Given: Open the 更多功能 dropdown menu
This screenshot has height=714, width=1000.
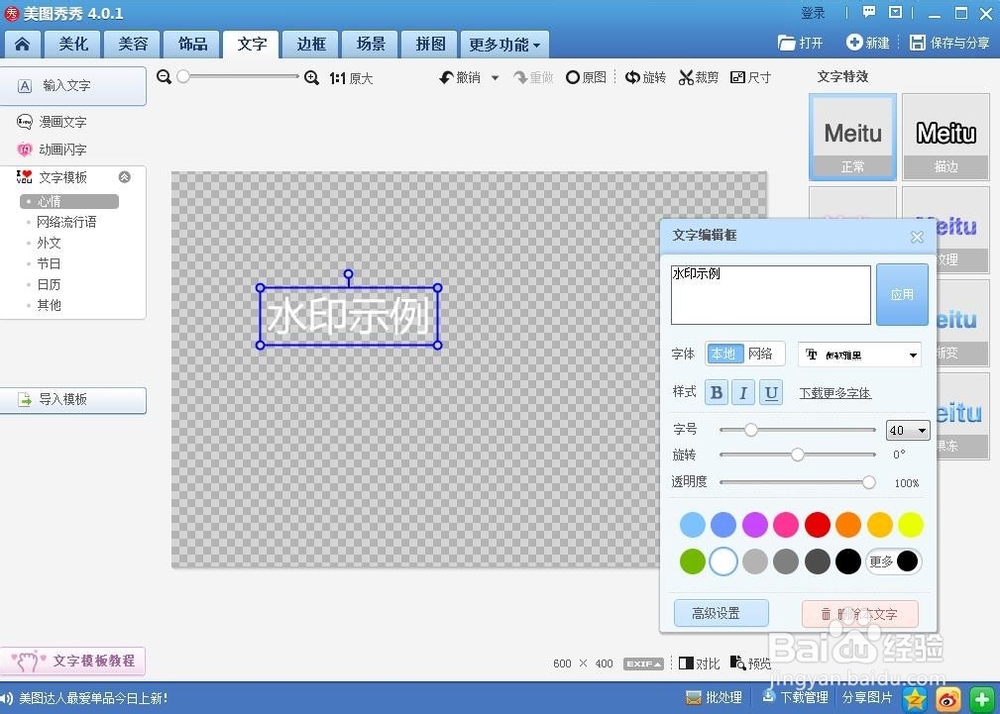Looking at the screenshot, I should (504, 44).
